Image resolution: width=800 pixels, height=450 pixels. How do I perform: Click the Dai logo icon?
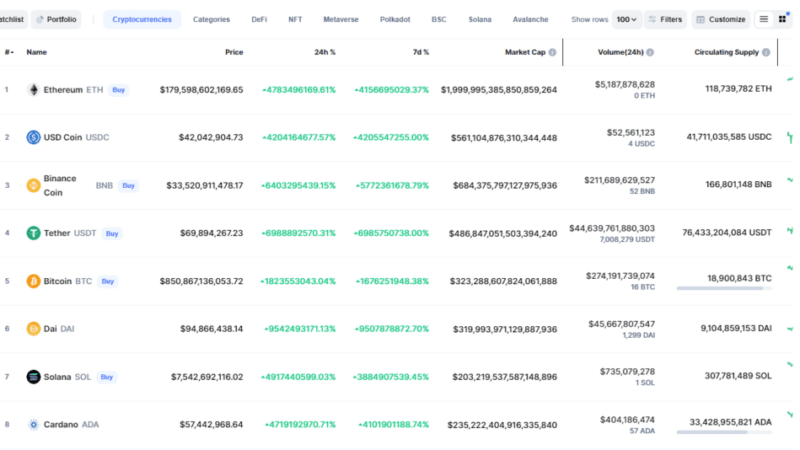tap(33, 329)
